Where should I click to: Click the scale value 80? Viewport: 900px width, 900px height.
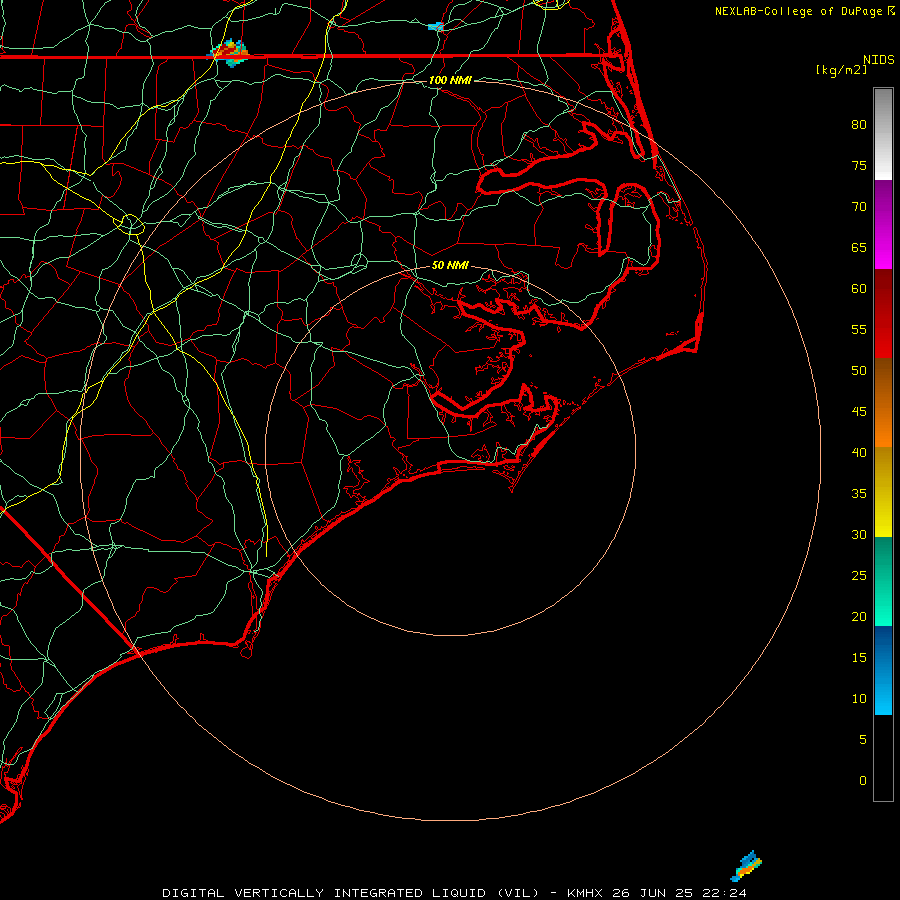859,125
